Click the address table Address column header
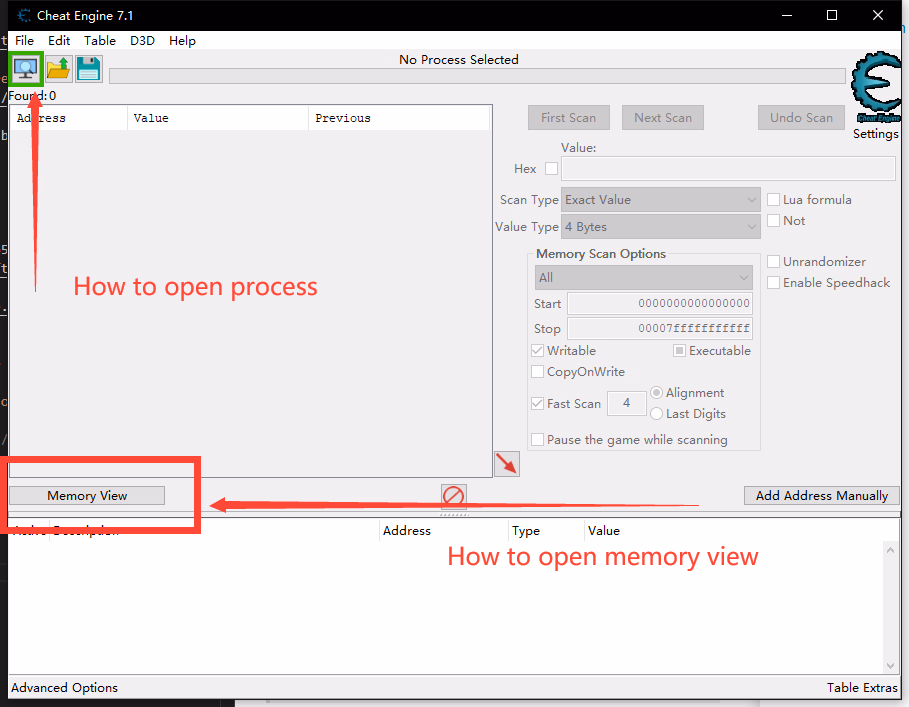Viewport: 909px width, 707px height. pos(444,531)
